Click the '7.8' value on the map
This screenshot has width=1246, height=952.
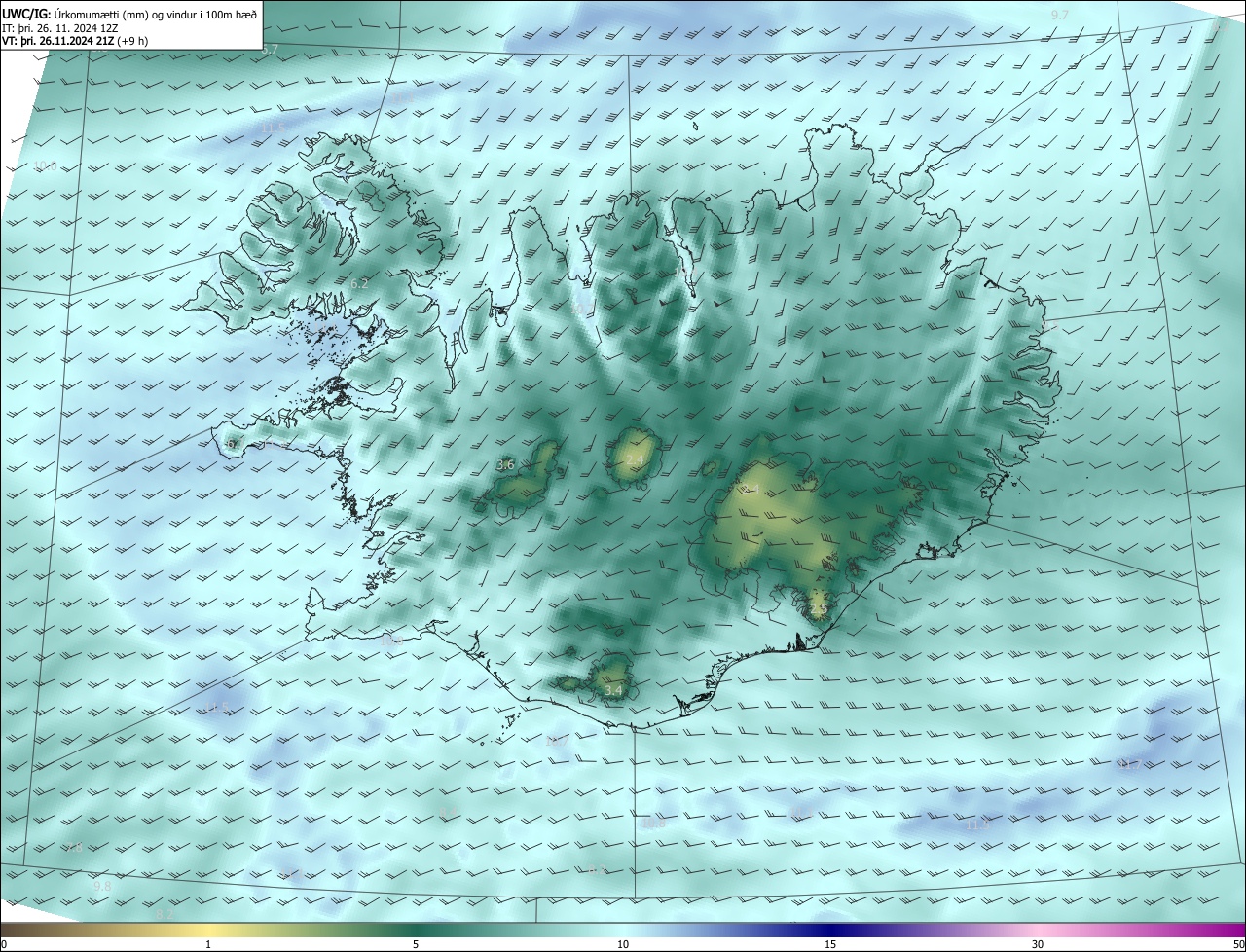(74, 848)
